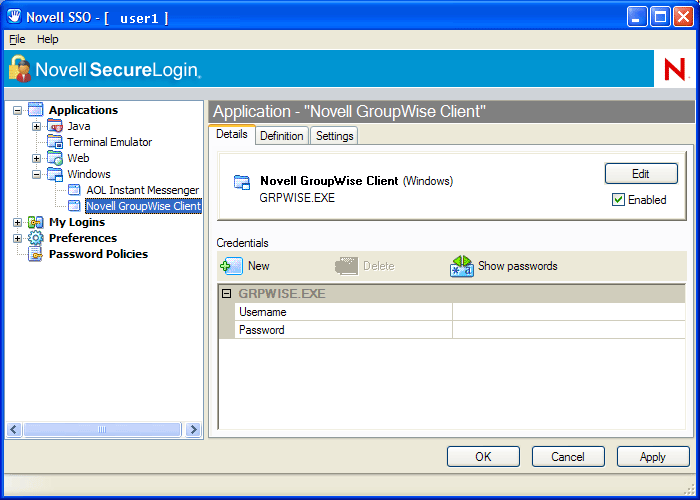Select AOL Instant Messenger in the tree
The image size is (700, 500).
coord(143,190)
